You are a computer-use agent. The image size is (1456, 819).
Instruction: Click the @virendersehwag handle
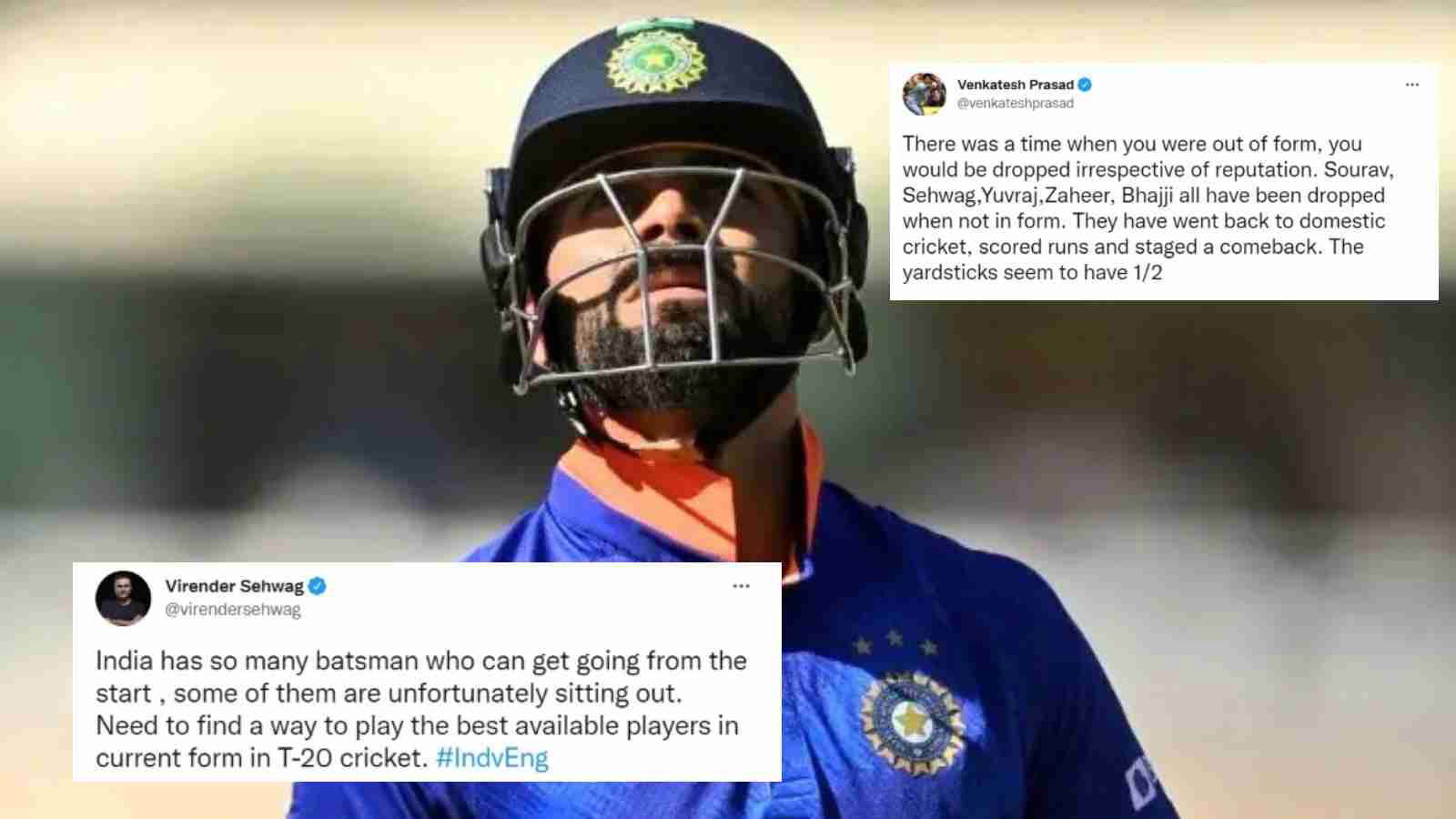click(233, 610)
